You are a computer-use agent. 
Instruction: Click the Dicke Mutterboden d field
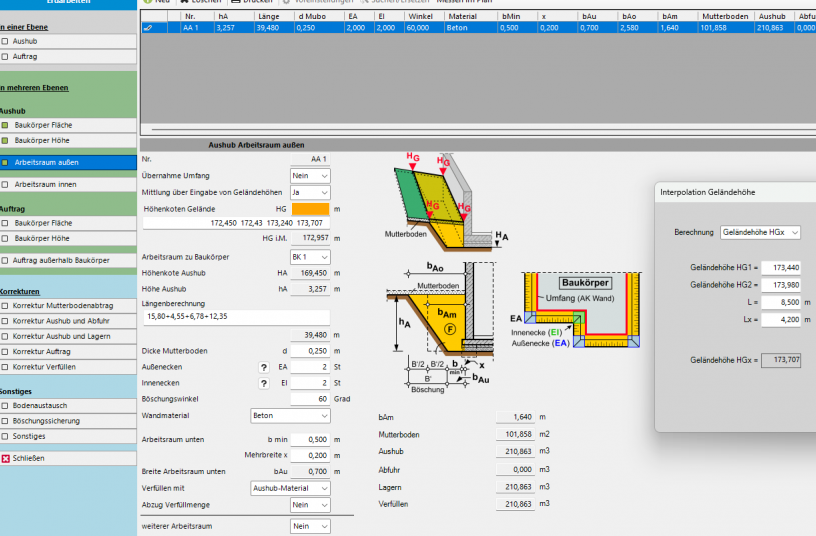click(310, 351)
